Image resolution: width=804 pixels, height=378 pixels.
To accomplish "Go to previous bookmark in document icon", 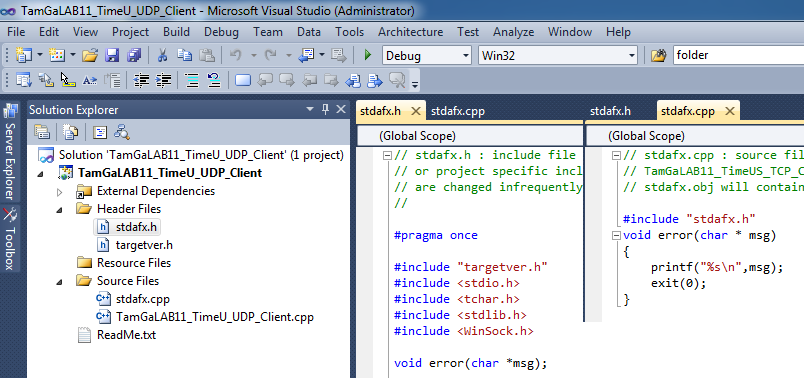I will (x=353, y=80).
